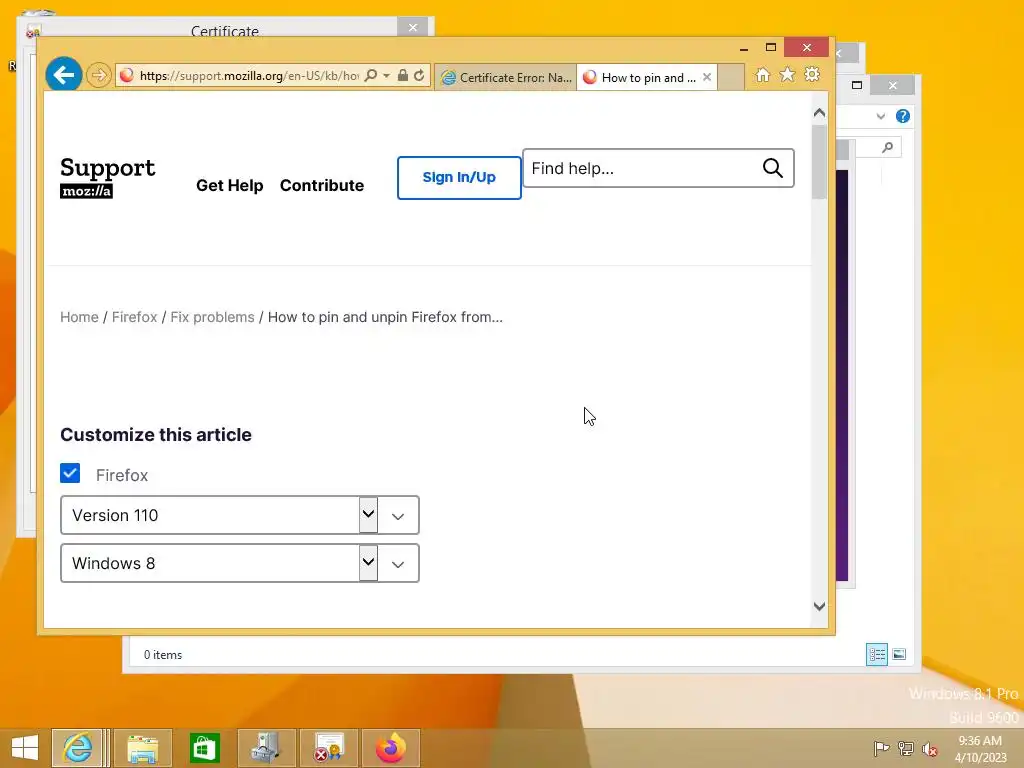Viewport: 1024px width, 768px height.
Task: Open the Certificate window taskbar icon
Action: tap(328, 748)
